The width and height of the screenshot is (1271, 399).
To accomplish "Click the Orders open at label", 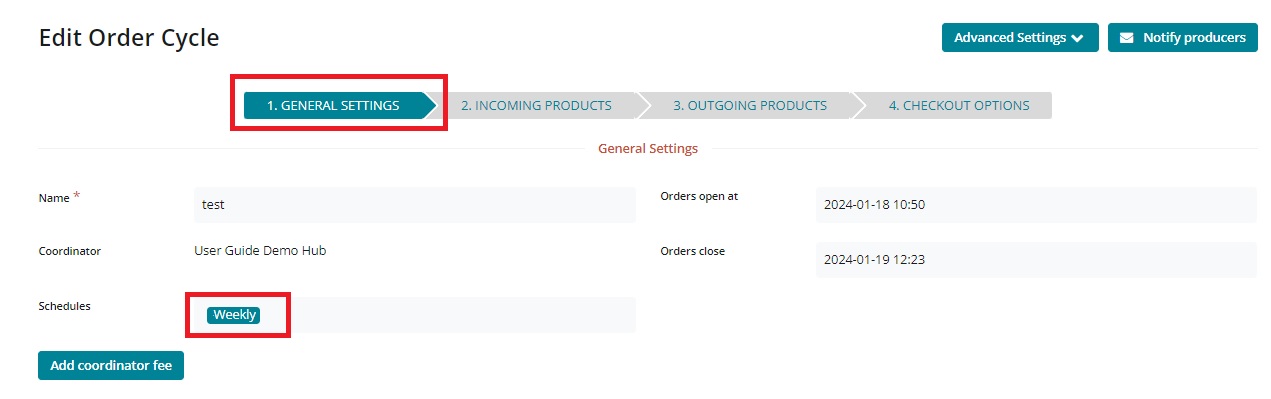I will [x=699, y=196].
